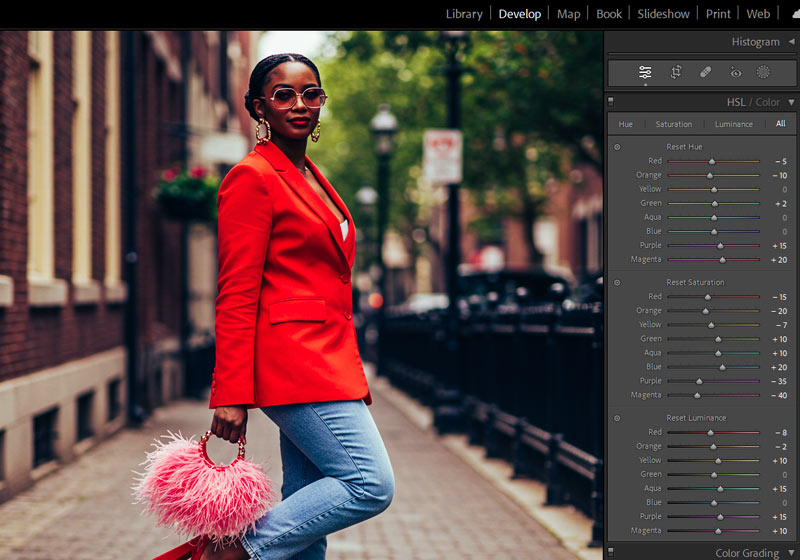This screenshot has width=800, height=560.
Task: Click the Hue Orange slider
Action: point(713,175)
